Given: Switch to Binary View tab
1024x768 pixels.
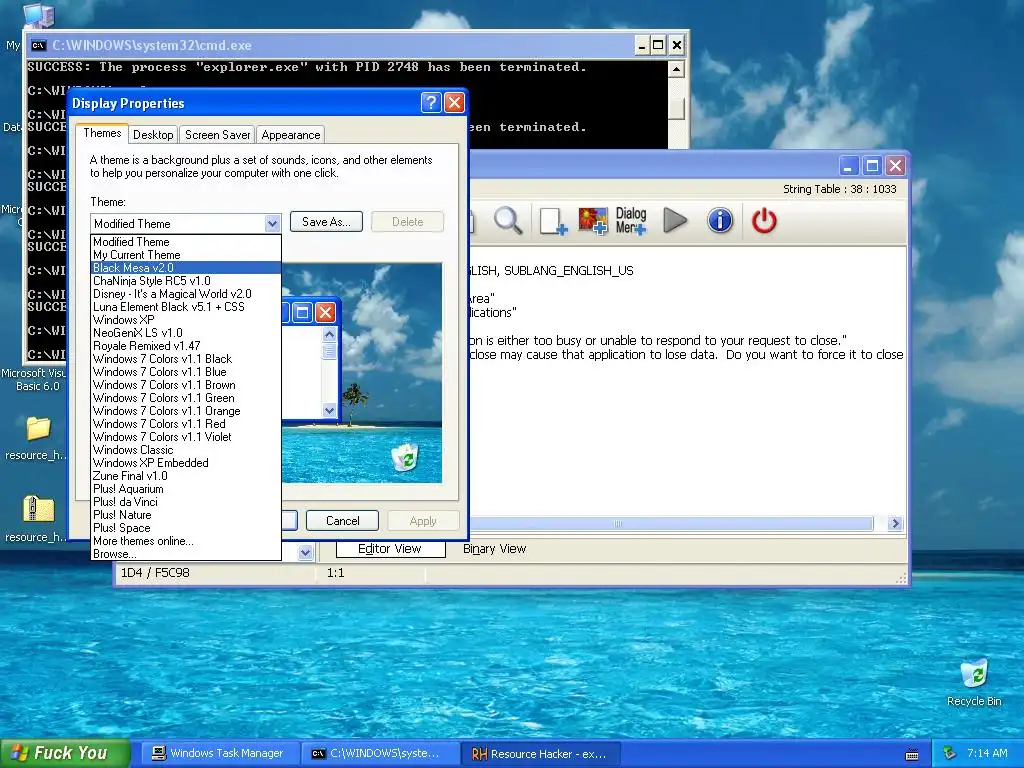Looking at the screenshot, I should coord(494,549).
